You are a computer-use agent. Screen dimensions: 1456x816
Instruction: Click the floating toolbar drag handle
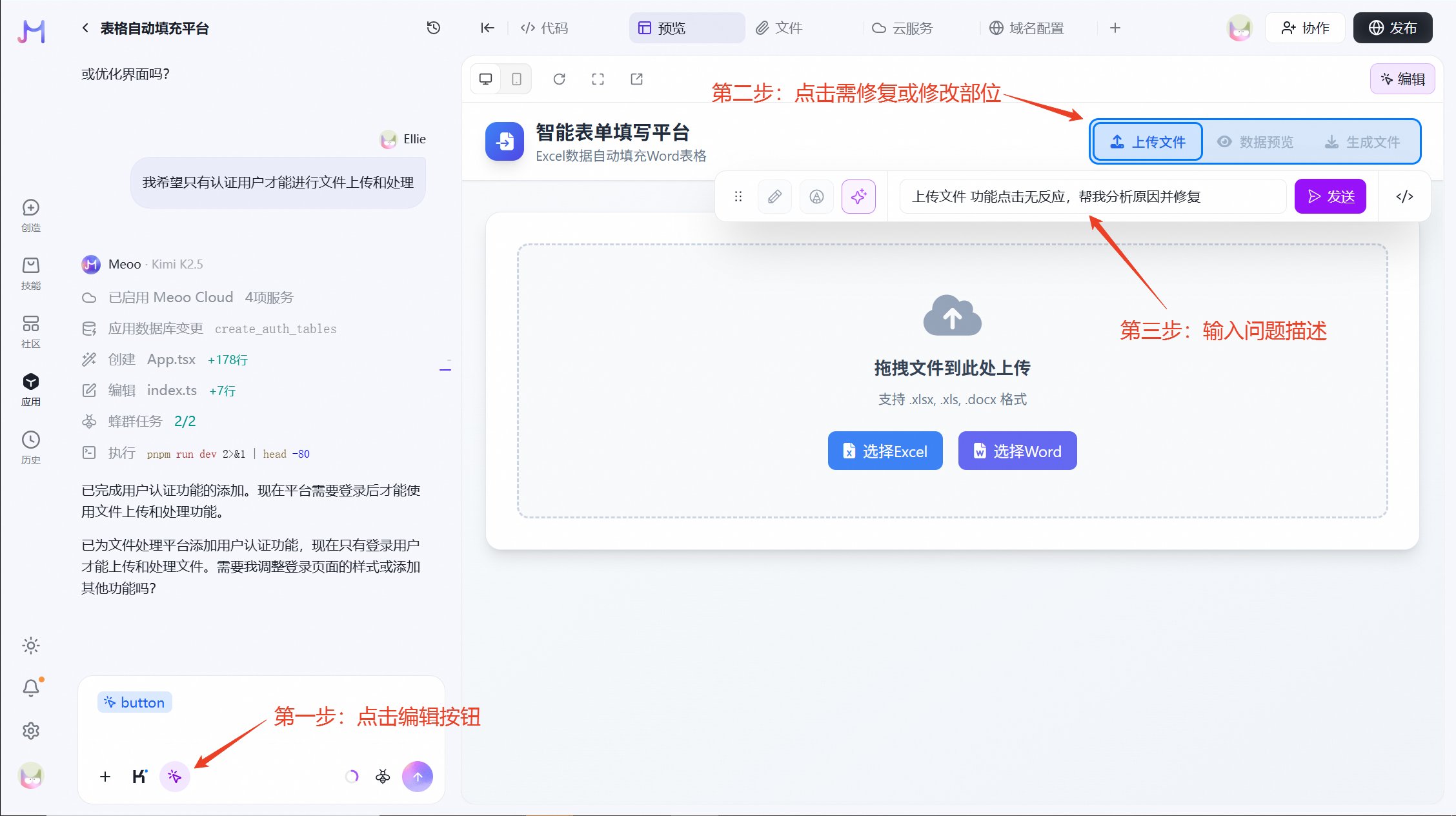738,196
